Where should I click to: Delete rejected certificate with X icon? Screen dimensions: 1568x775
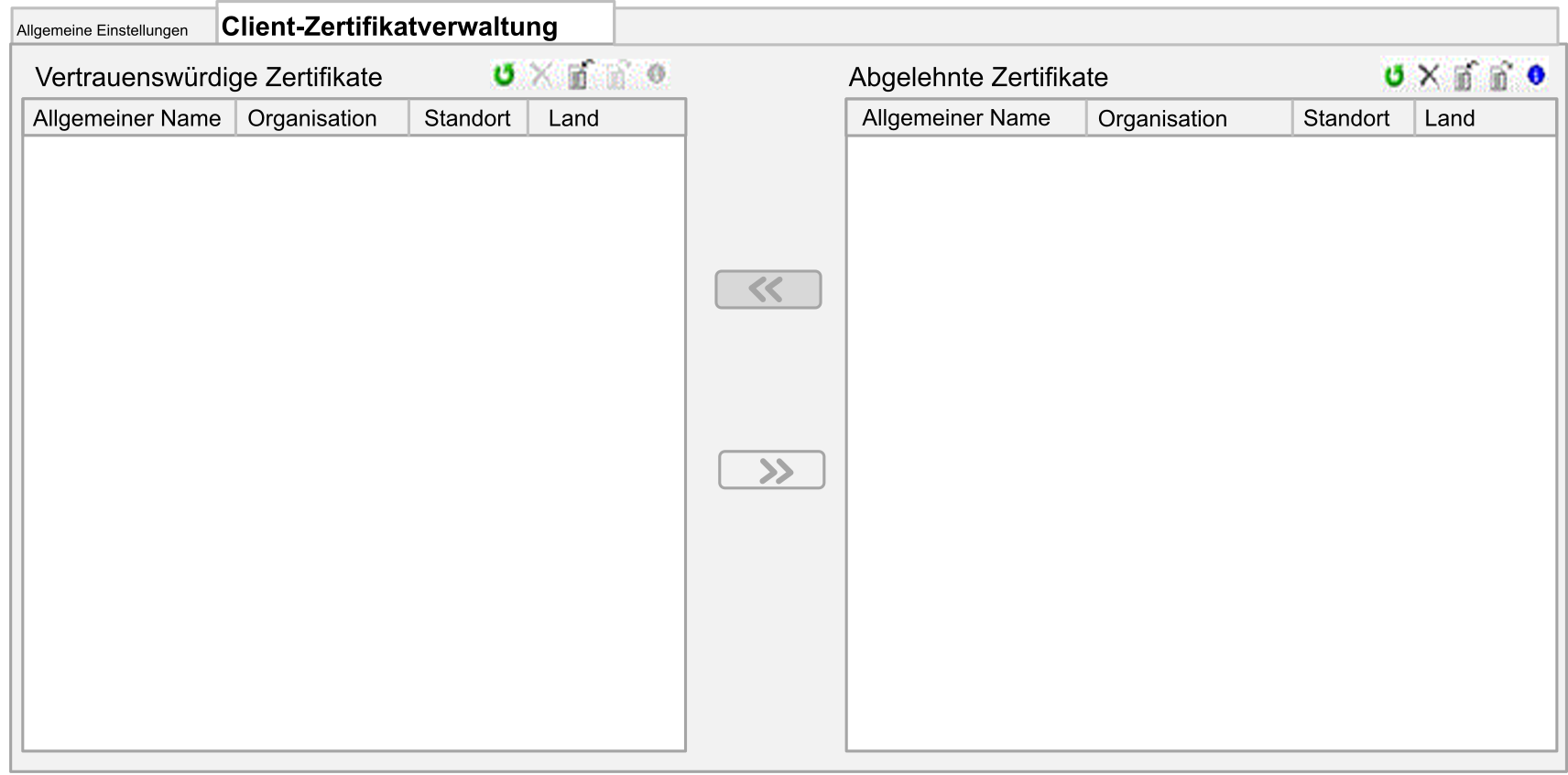click(x=1429, y=76)
